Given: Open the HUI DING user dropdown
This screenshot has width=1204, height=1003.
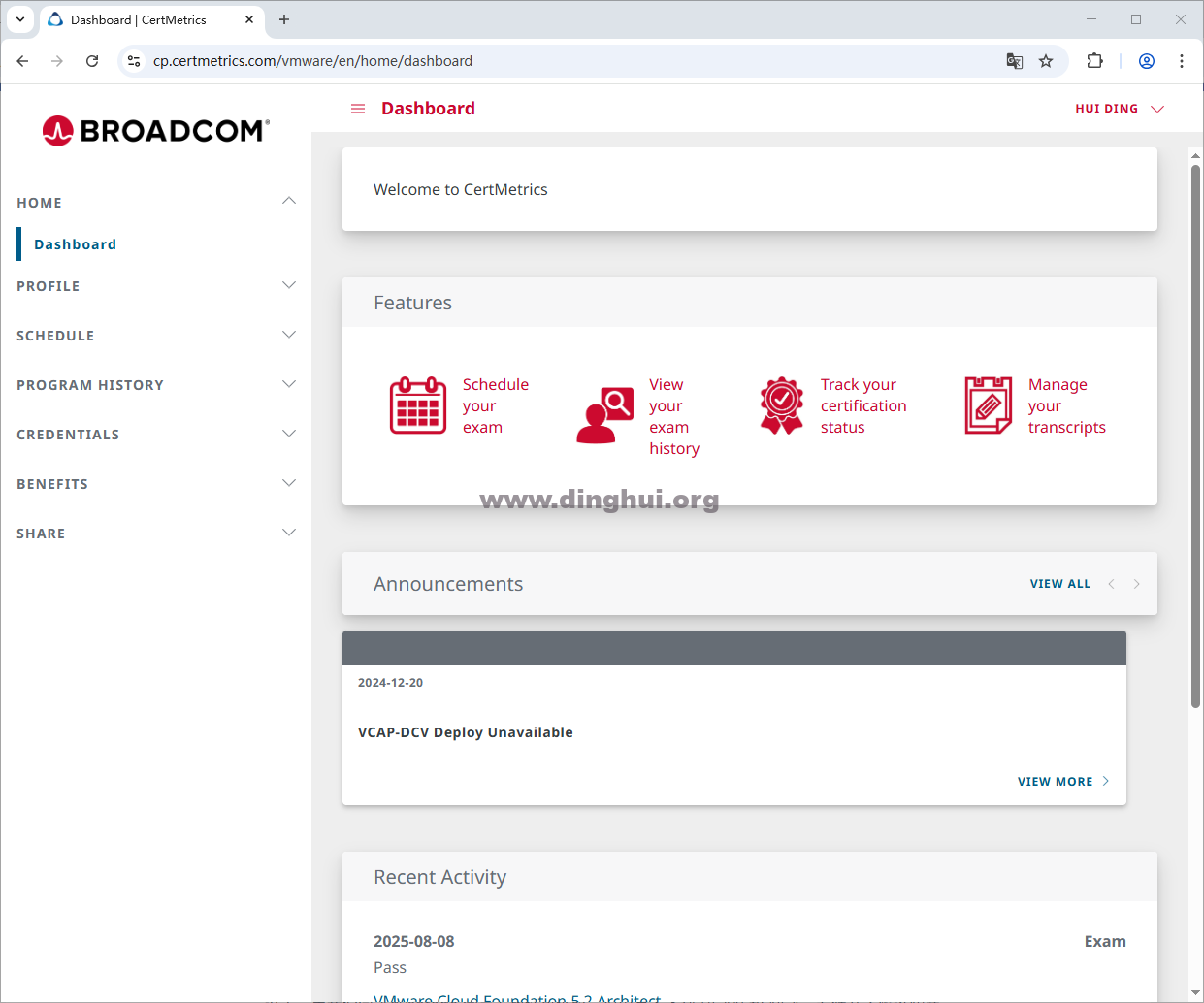Looking at the screenshot, I should (1119, 109).
